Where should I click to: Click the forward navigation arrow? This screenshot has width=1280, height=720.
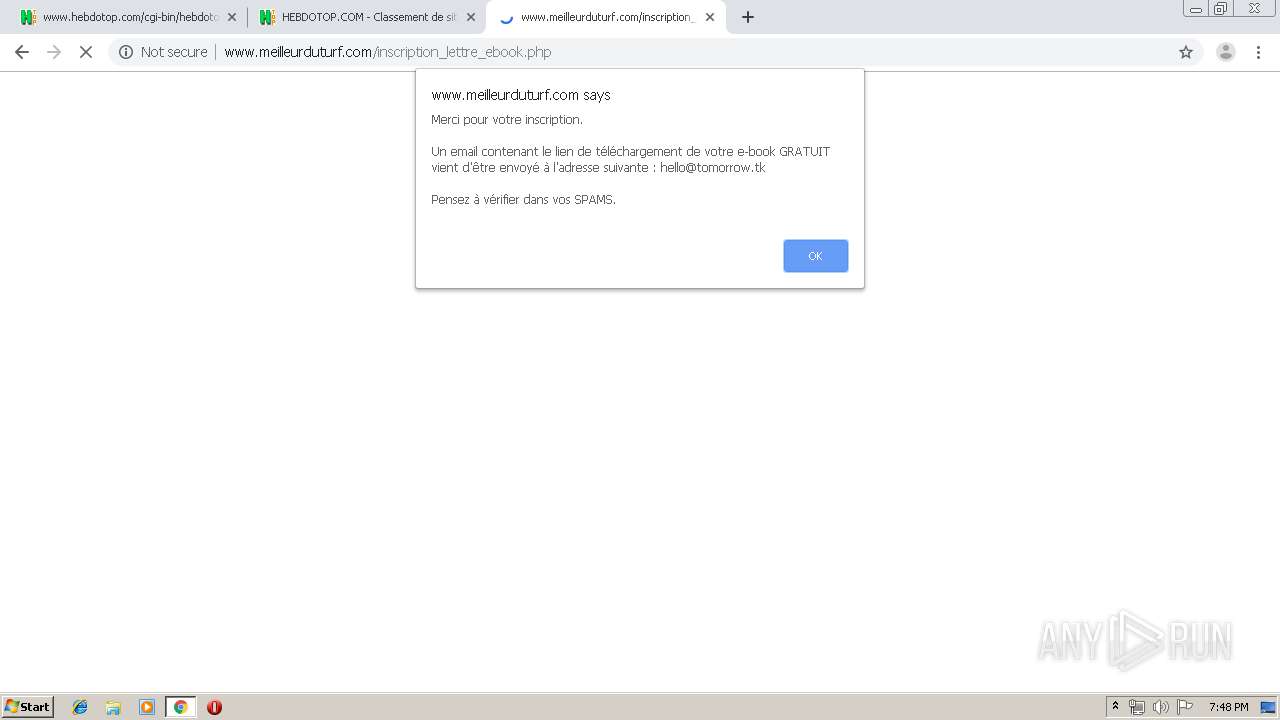coord(54,52)
